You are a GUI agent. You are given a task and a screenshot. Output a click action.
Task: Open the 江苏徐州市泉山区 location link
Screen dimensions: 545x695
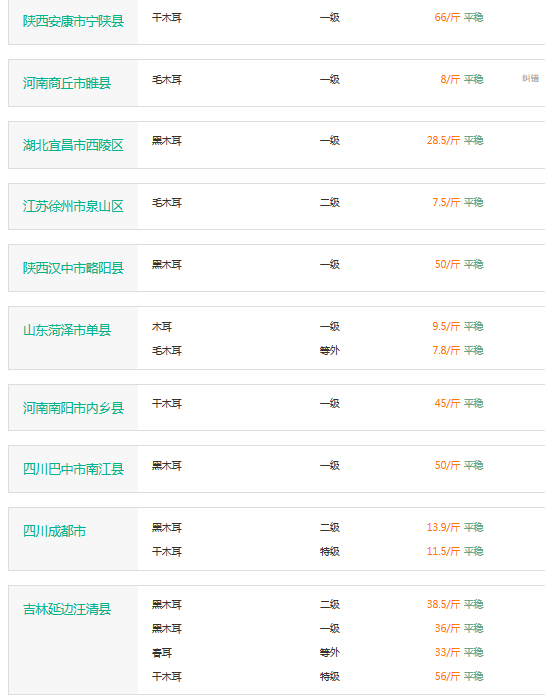coord(73,206)
